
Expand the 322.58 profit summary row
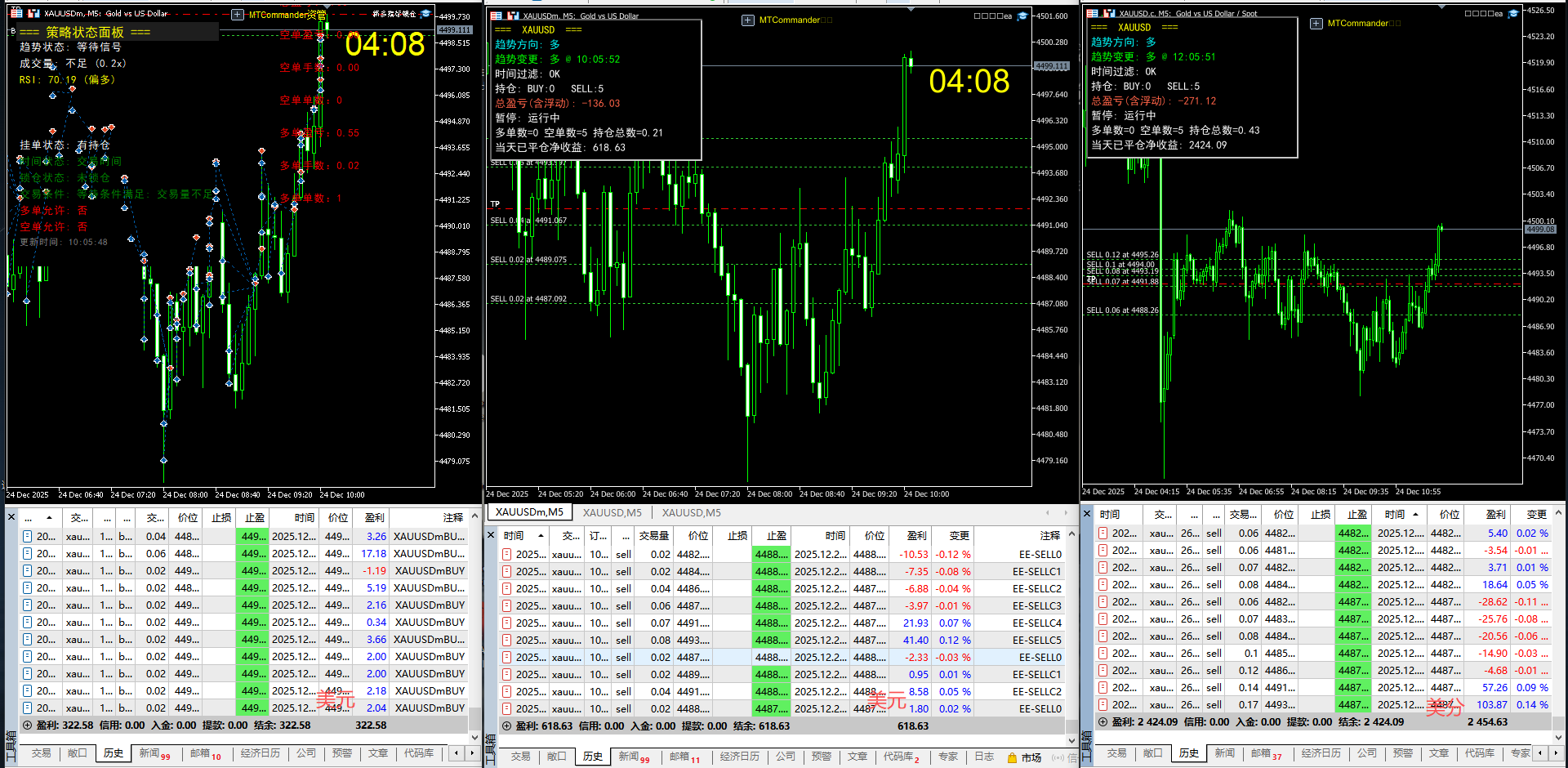click(27, 725)
